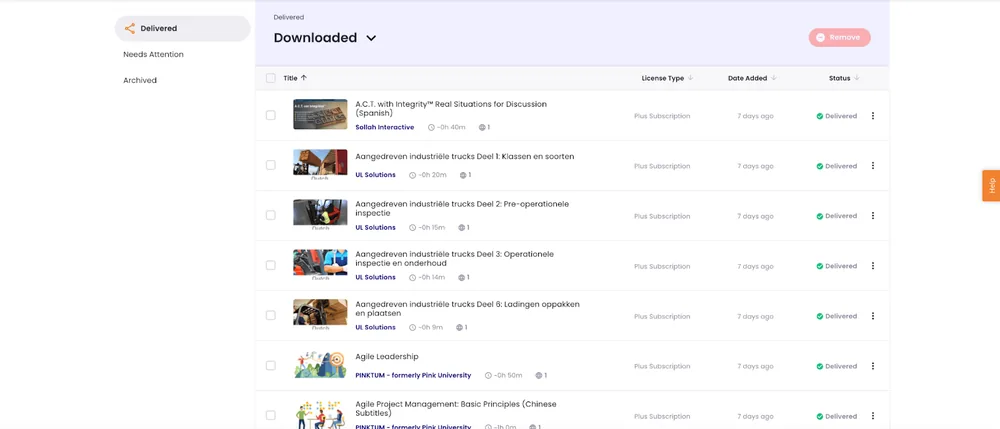Sort by License Type column

[667, 78]
